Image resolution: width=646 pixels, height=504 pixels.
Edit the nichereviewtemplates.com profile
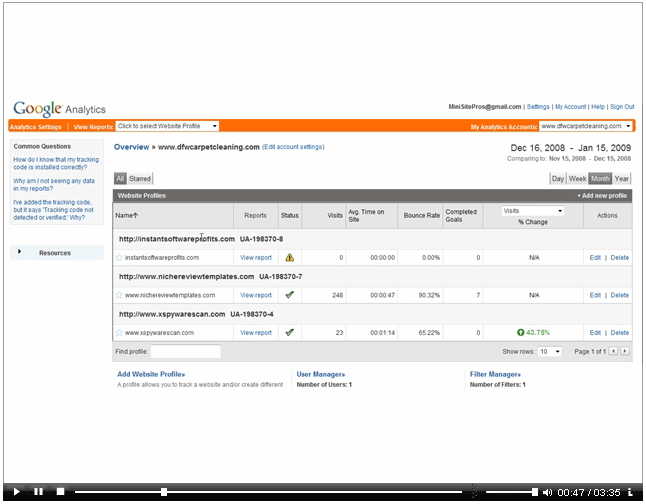(595, 295)
